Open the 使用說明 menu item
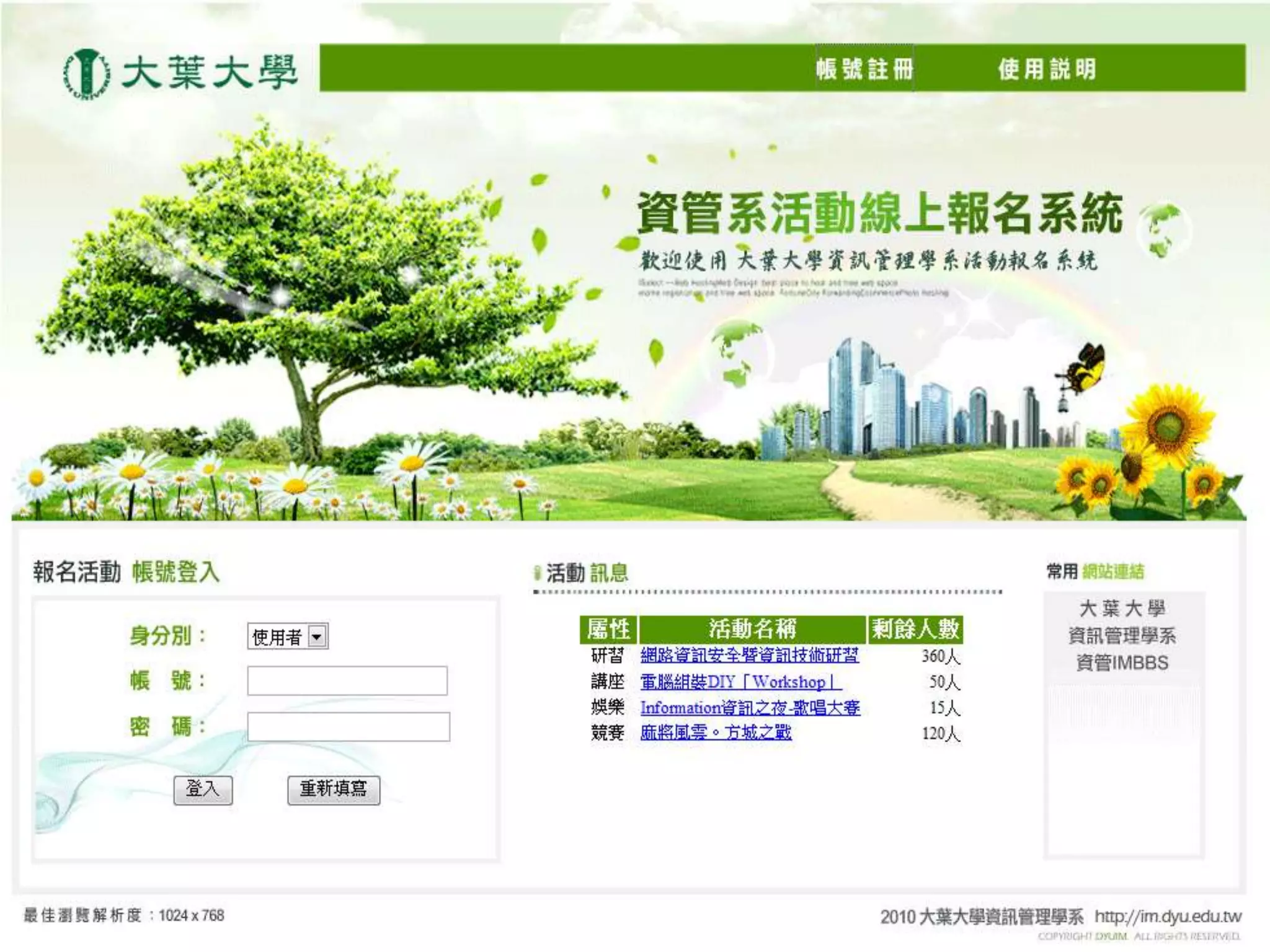The width and height of the screenshot is (1270, 952). (1047, 69)
